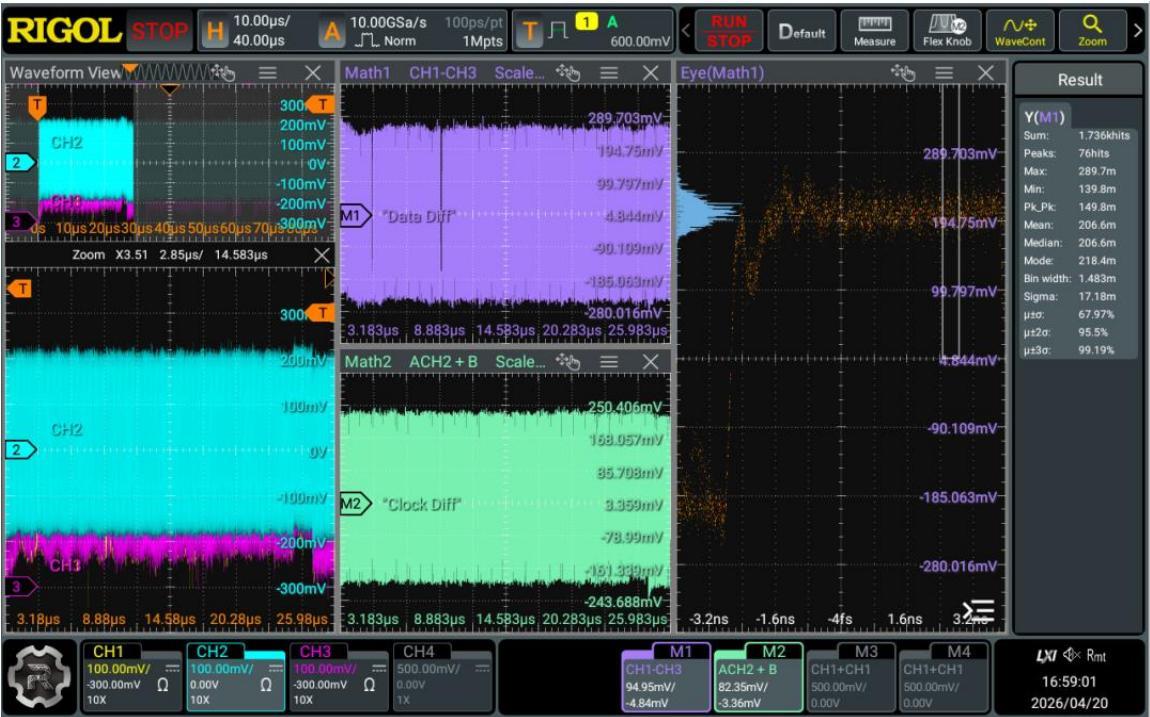The width and height of the screenshot is (1150, 717).
Task: Click the RIGOL logo
Action: click(x=65, y=30)
